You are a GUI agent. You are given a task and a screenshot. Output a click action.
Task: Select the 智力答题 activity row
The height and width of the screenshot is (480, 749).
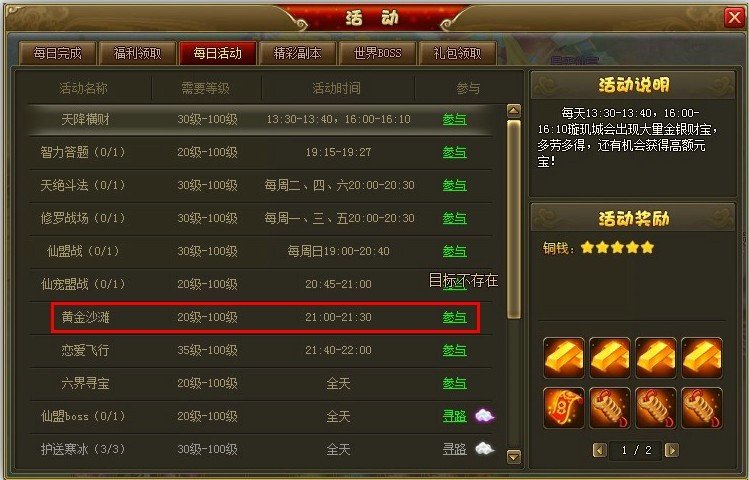tap(261, 152)
